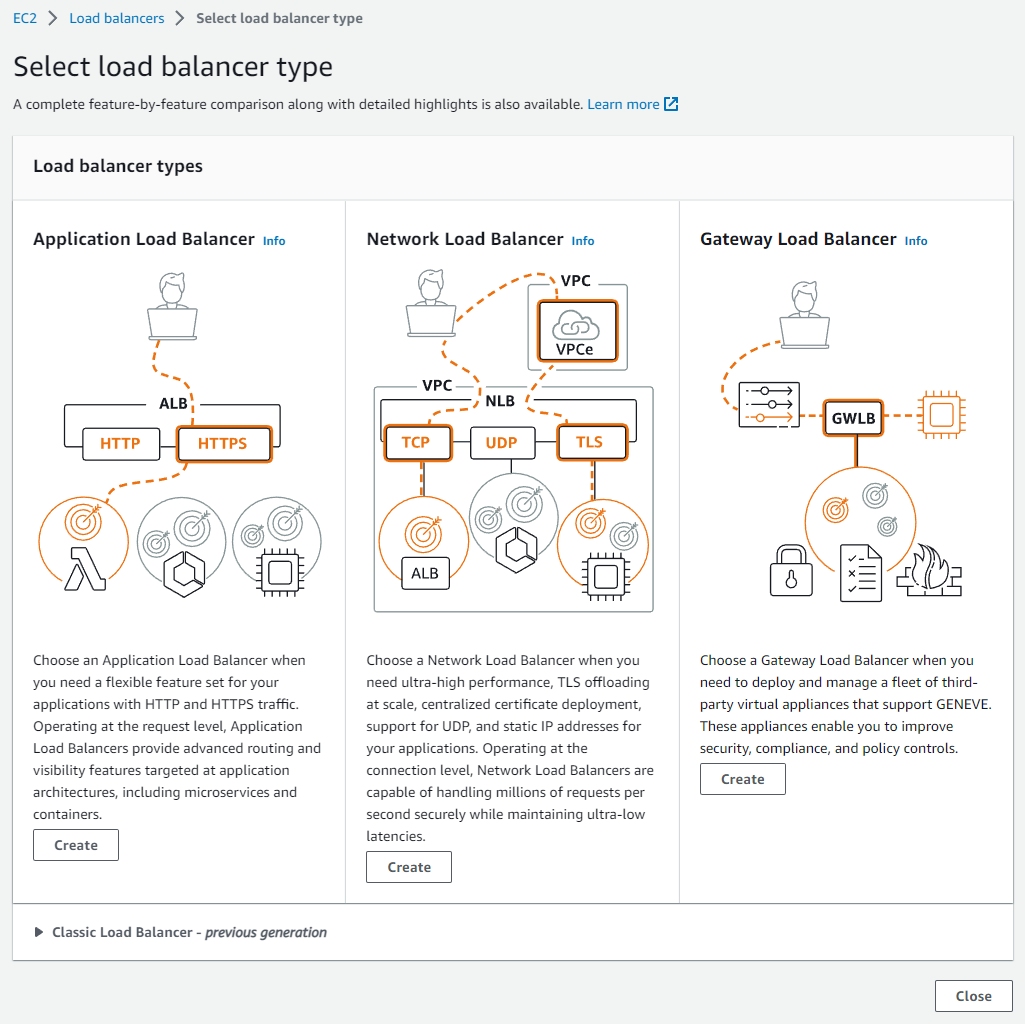Click the GWLB box in Gateway diagram
The width and height of the screenshot is (1025, 1024).
coord(853,418)
